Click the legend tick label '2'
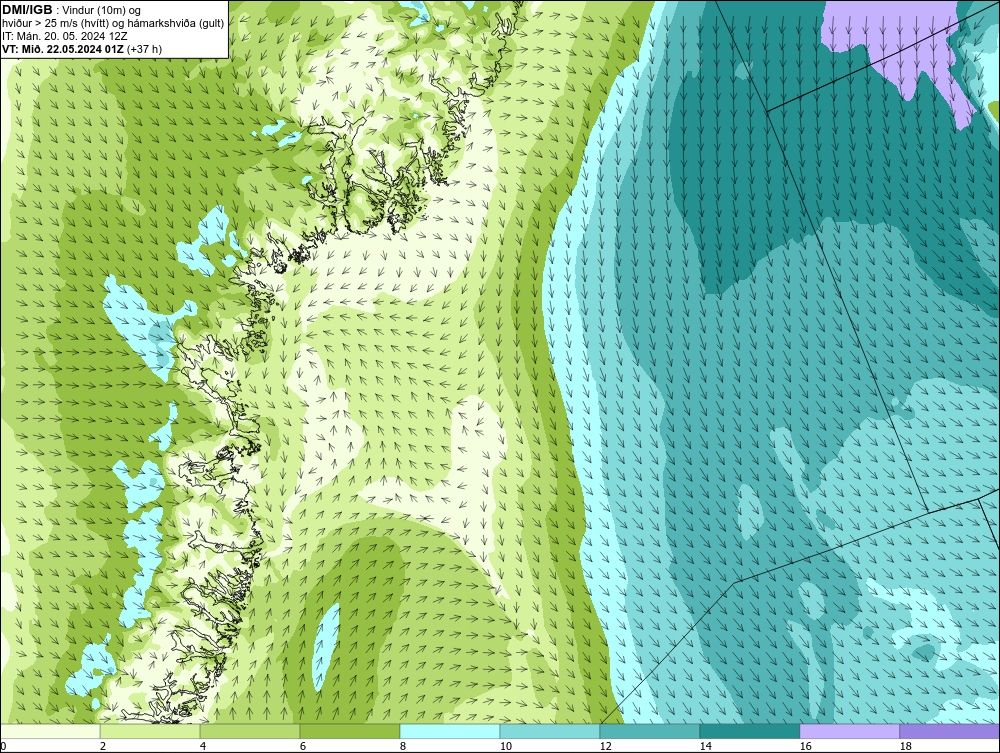The image size is (1000, 753). [103, 746]
